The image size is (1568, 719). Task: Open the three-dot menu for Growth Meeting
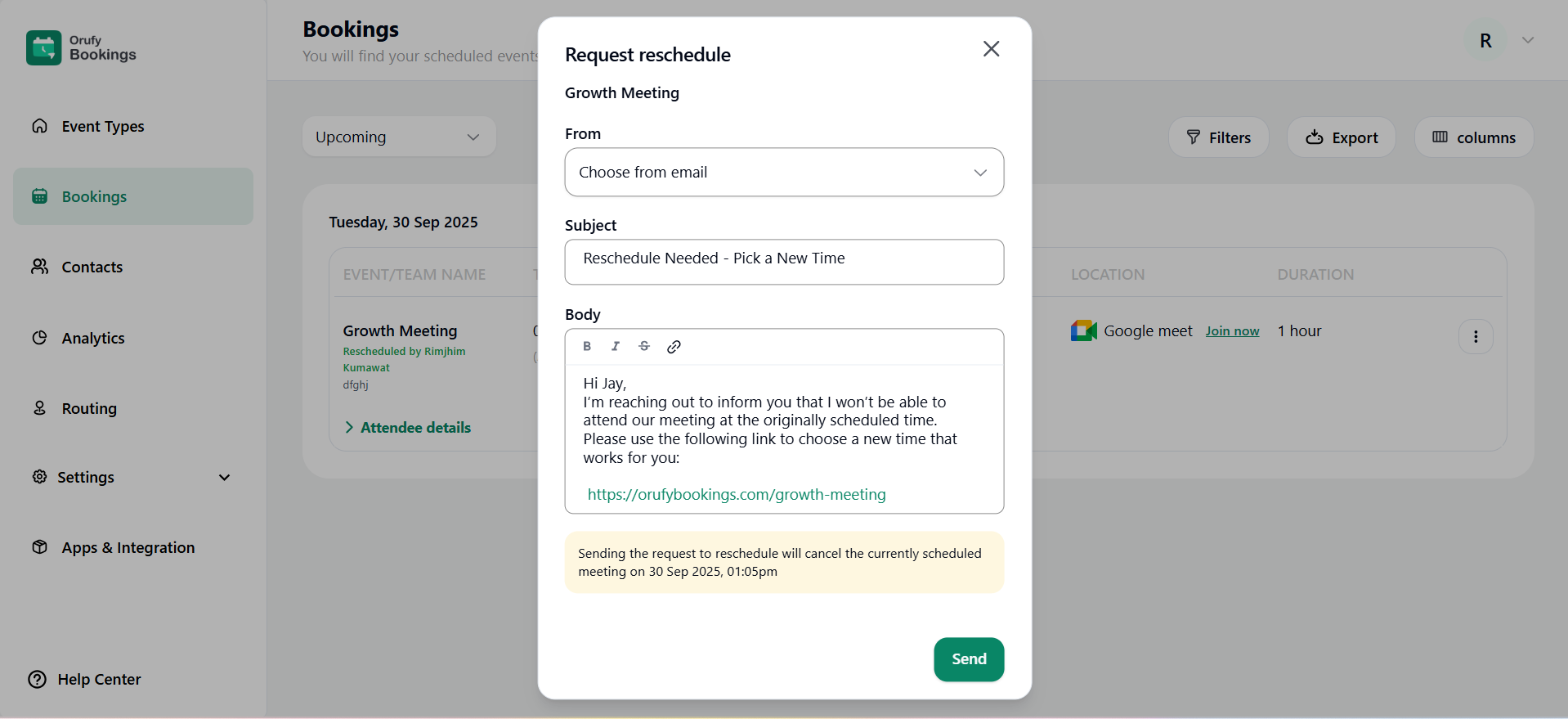pos(1475,337)
